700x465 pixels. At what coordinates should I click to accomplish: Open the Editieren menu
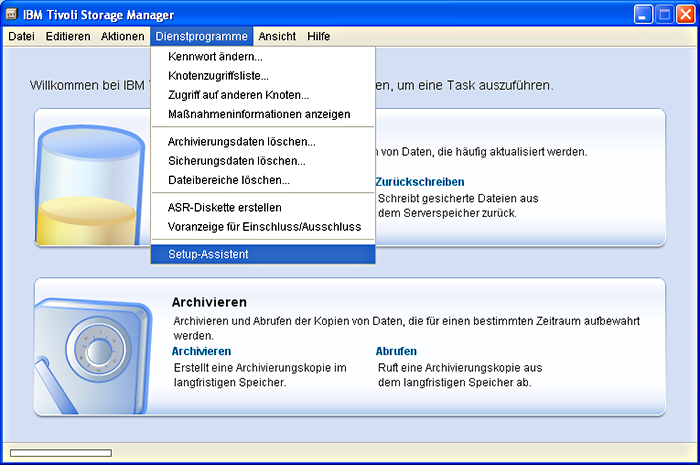tap(68, 36)
